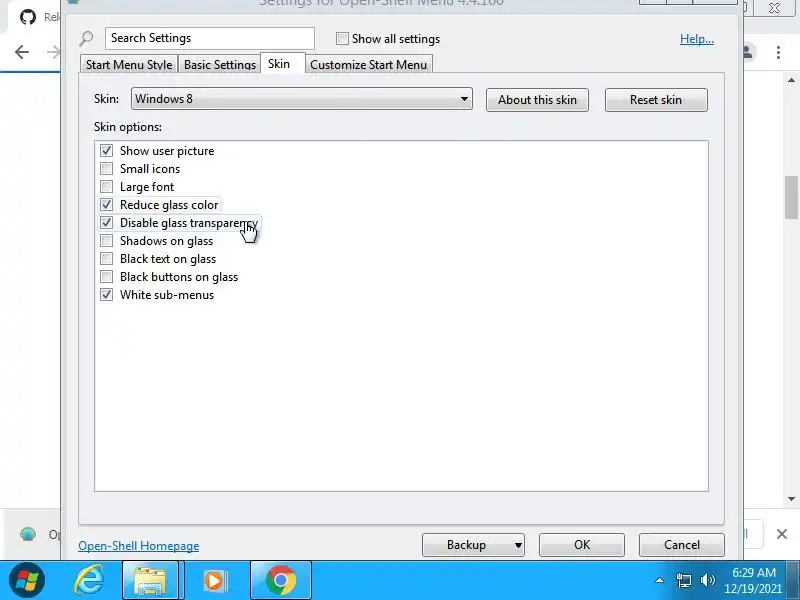Click the Show Desktop strip on the taskbar

(x=795, y=580)
